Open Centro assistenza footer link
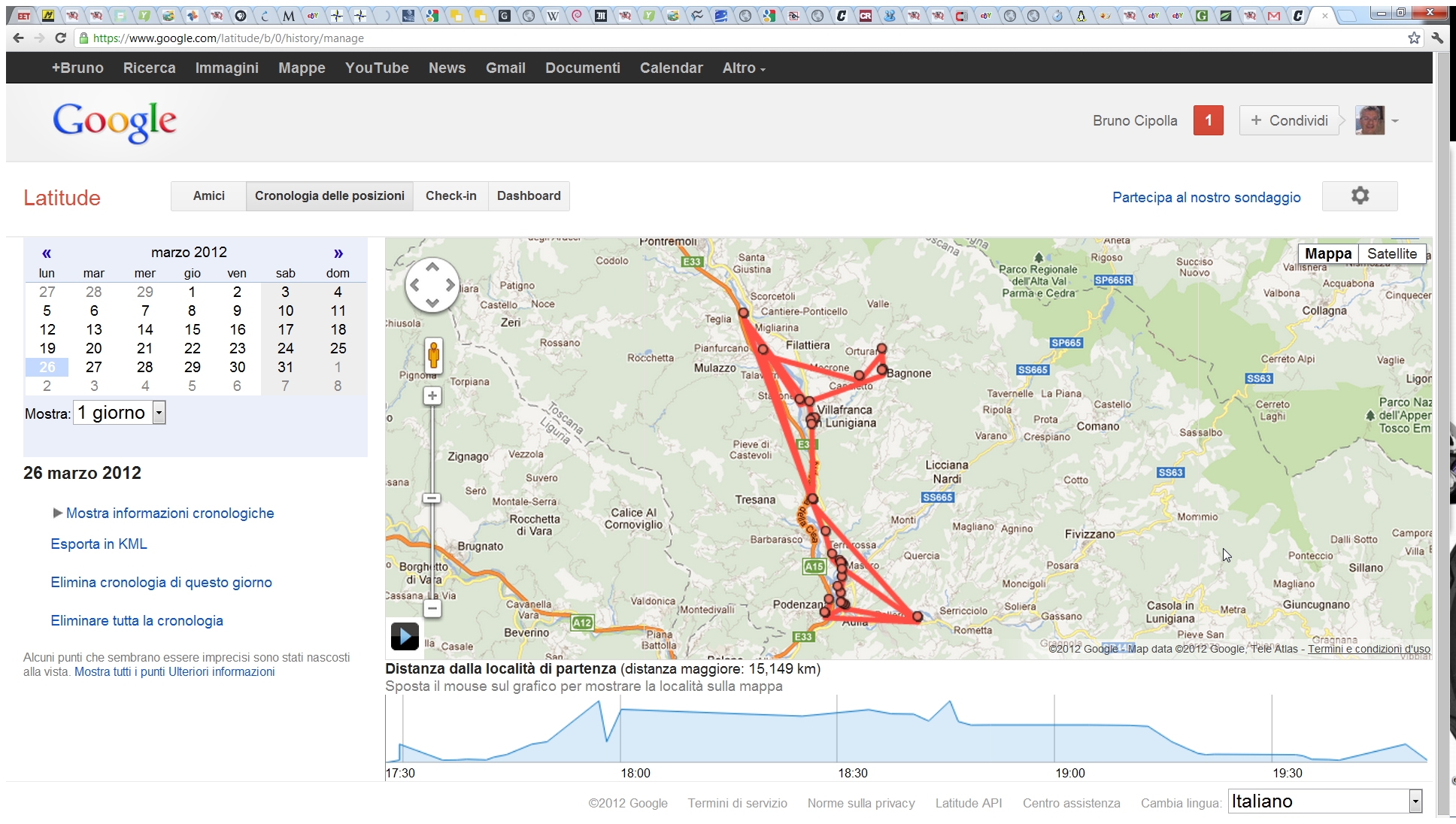1456x824 pixels. coord(1071,803)
